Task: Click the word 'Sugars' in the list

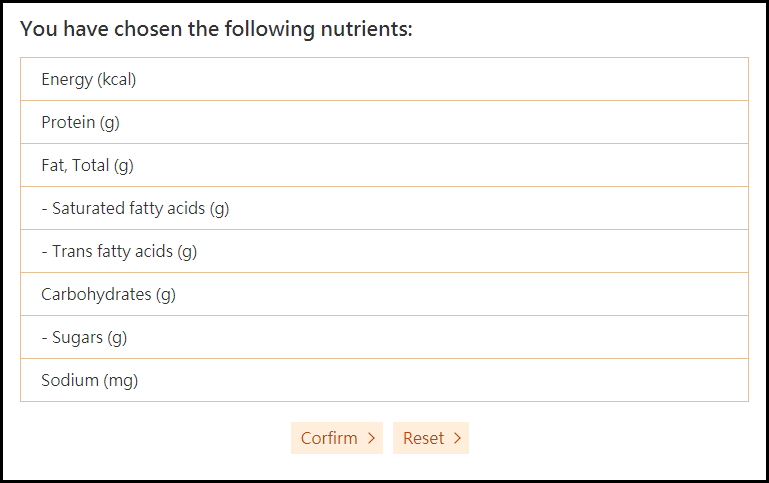Action: pos(77,338)
